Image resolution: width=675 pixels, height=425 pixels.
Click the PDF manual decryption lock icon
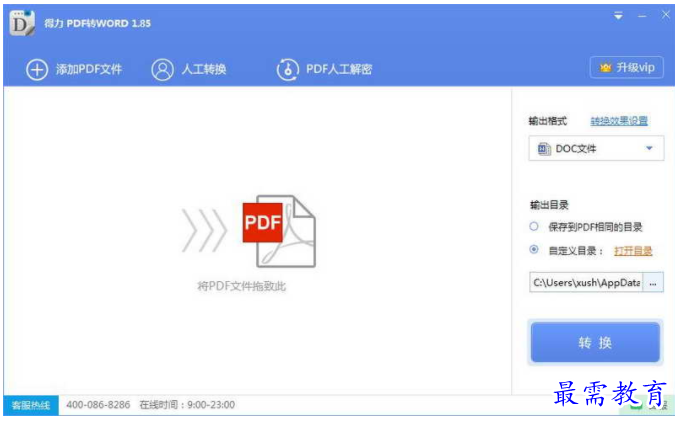(288, 69)
